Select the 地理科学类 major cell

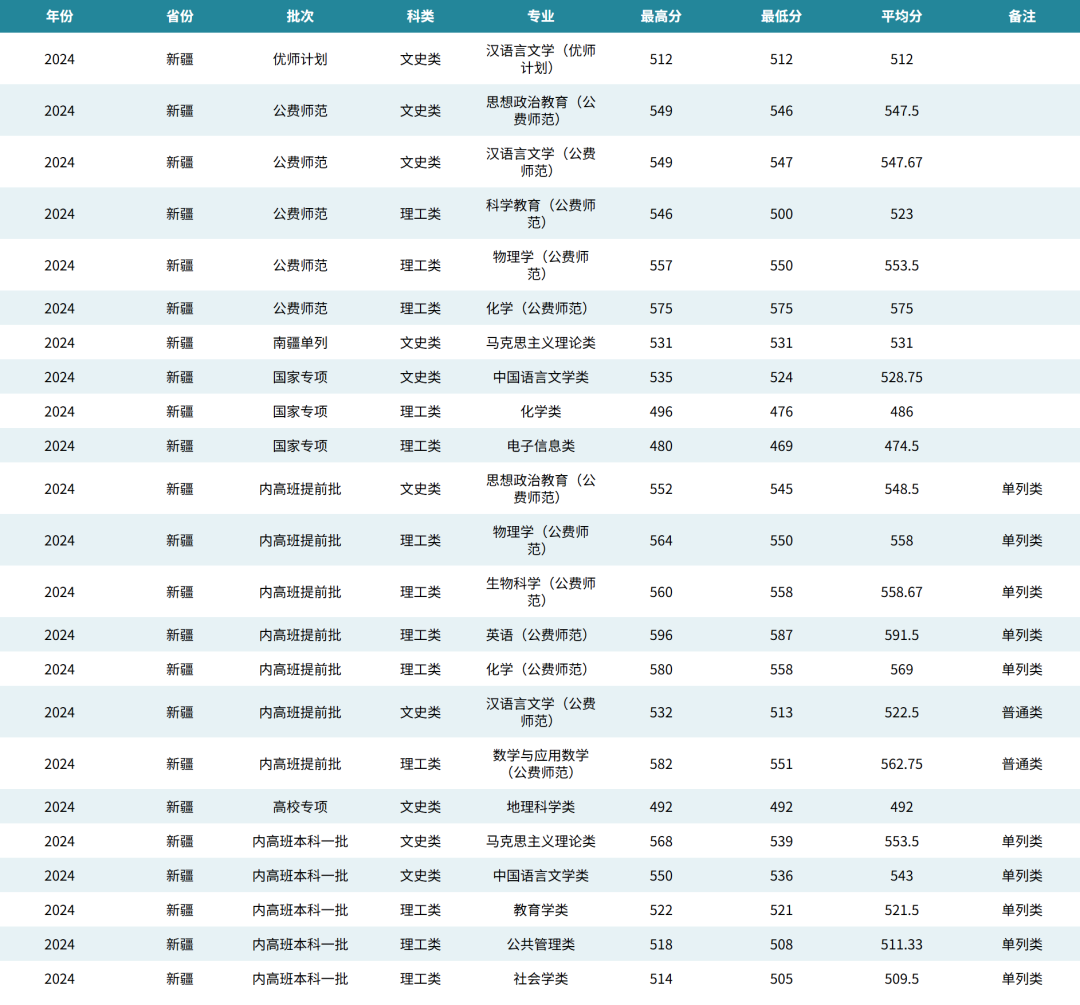pos(541,807)
